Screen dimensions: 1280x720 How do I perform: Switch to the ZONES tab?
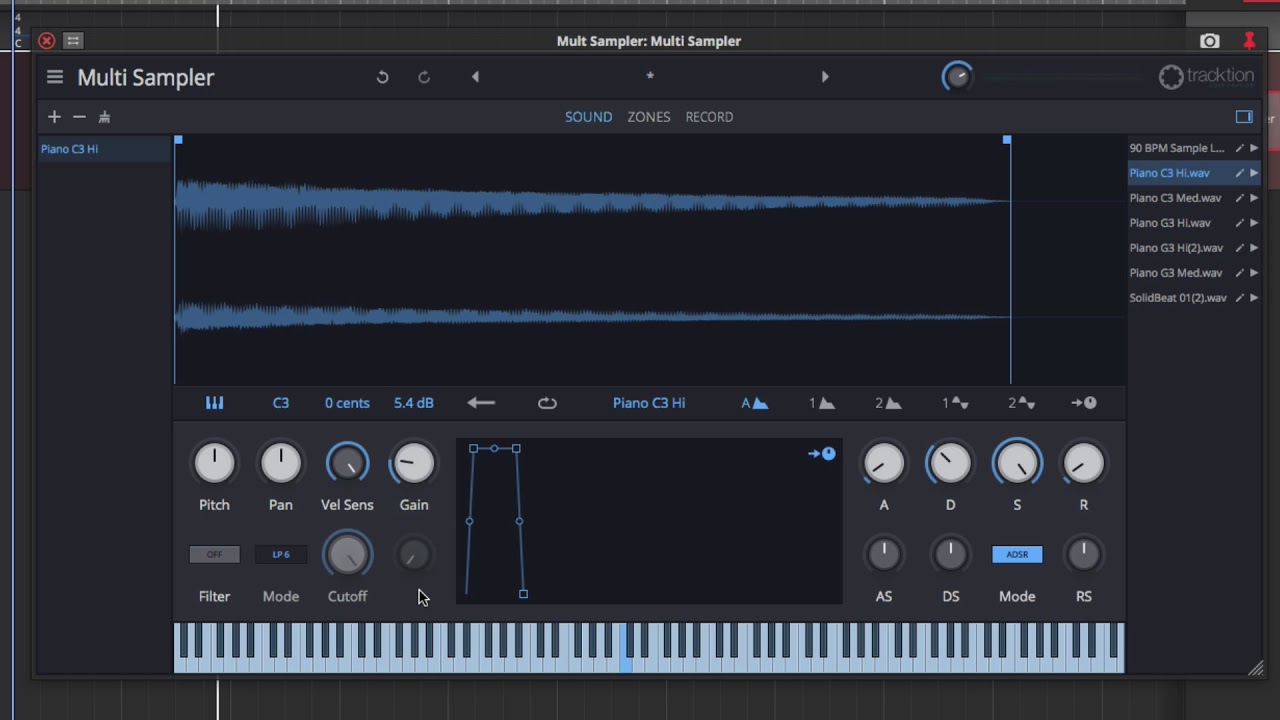coord(649,117)
